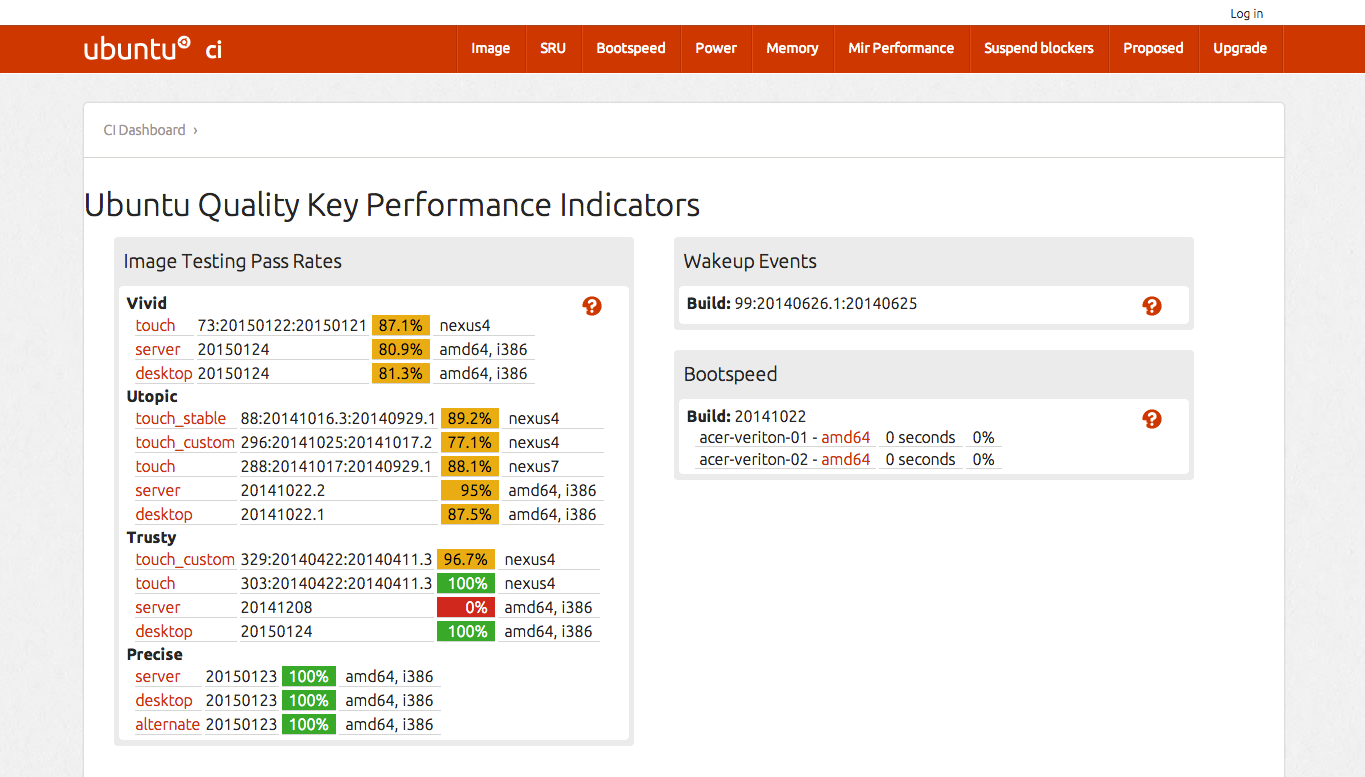This screenshot has height=777, width=1365.
Task: Open Utopic touch_custom link
Action: pos(185,442)
